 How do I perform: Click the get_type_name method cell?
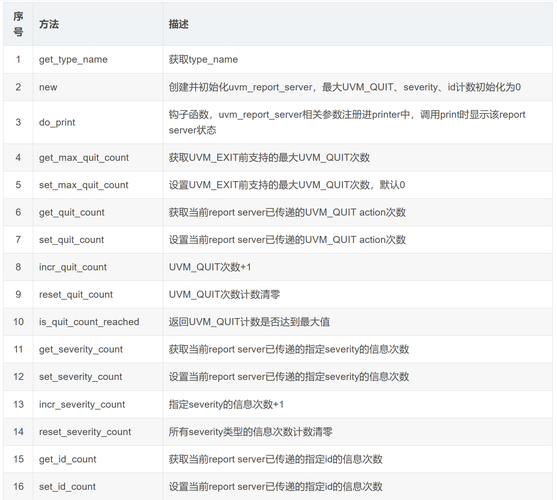73,59
